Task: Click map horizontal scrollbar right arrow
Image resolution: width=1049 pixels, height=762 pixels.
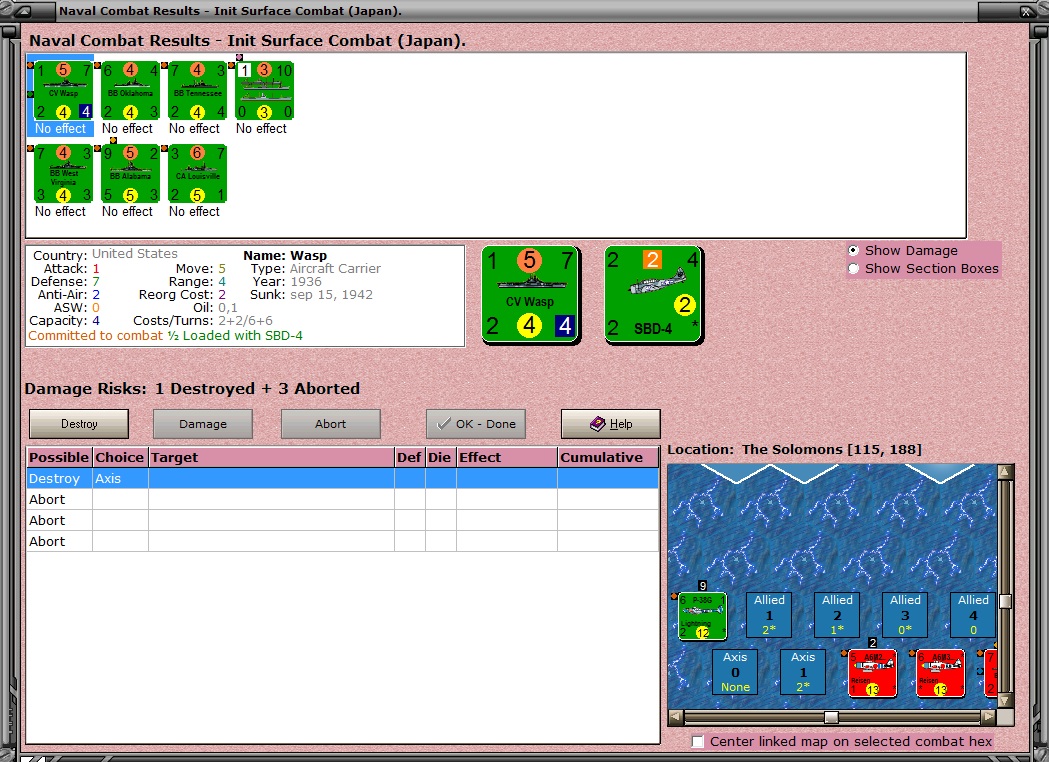Action: [988, 717]
